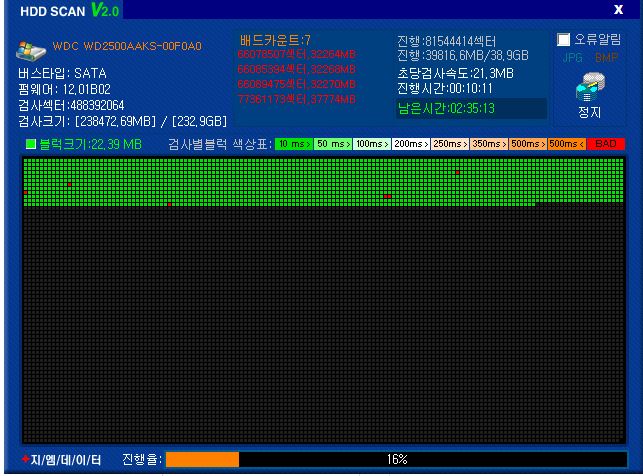
Task: Click the red BAD legend swatch
Action: click(606, 144)
